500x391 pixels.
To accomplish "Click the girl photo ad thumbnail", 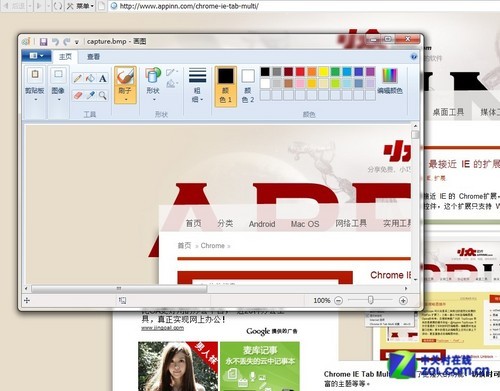I will 178,366.
